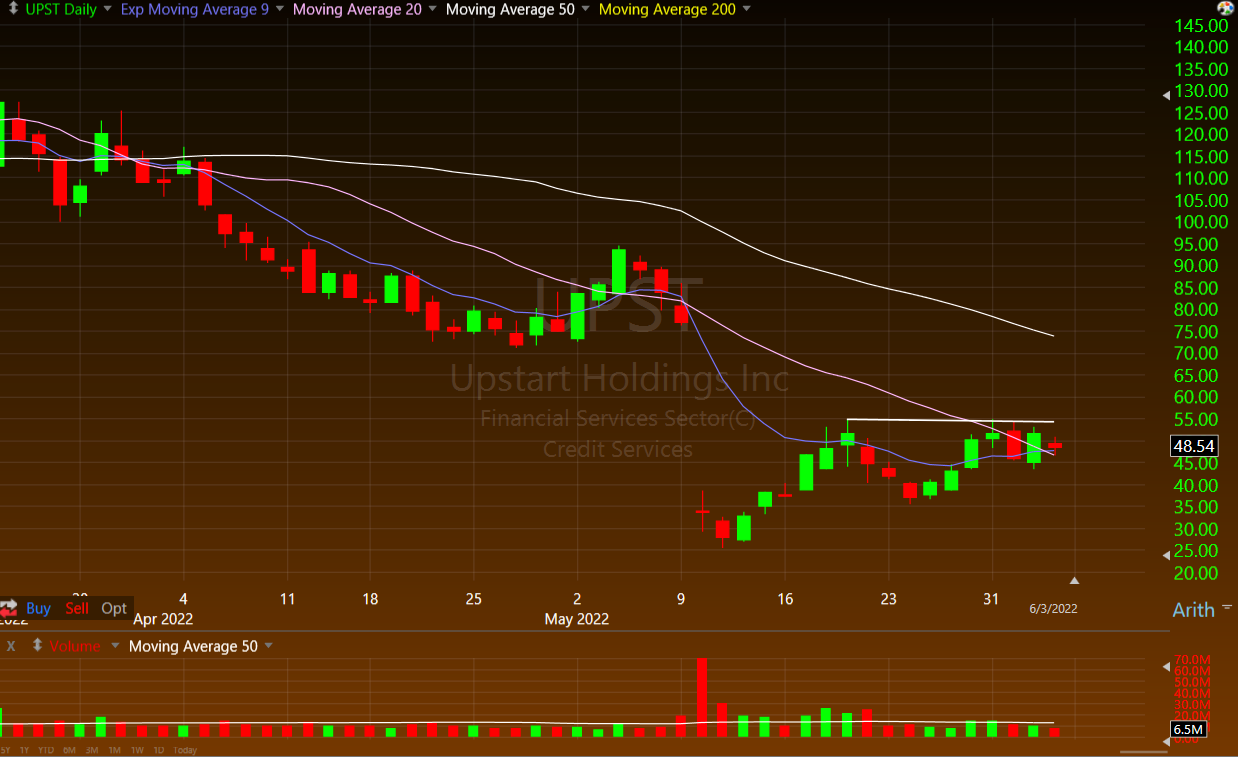Set time range to 5Y
This screenshot has width=1238, height=757.
(6, 750)
